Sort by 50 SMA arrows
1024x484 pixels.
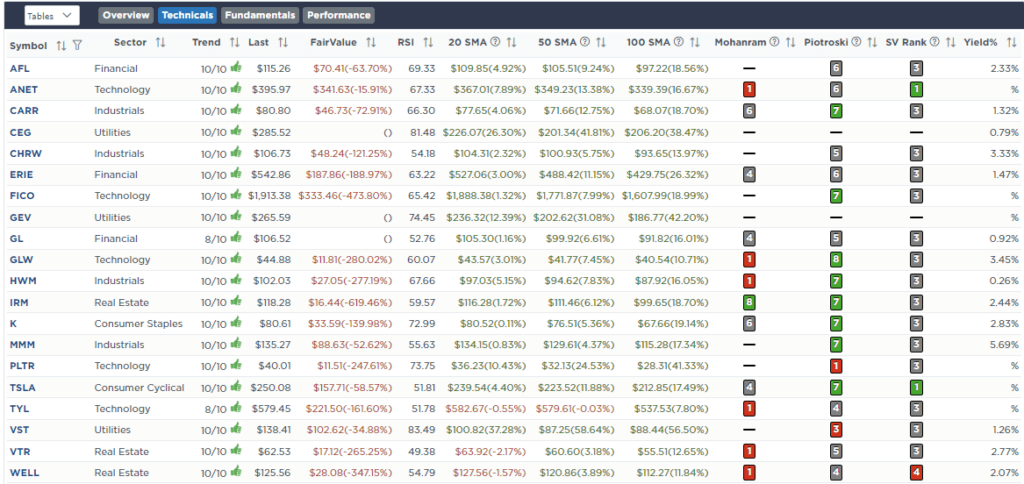pos(601,42)
